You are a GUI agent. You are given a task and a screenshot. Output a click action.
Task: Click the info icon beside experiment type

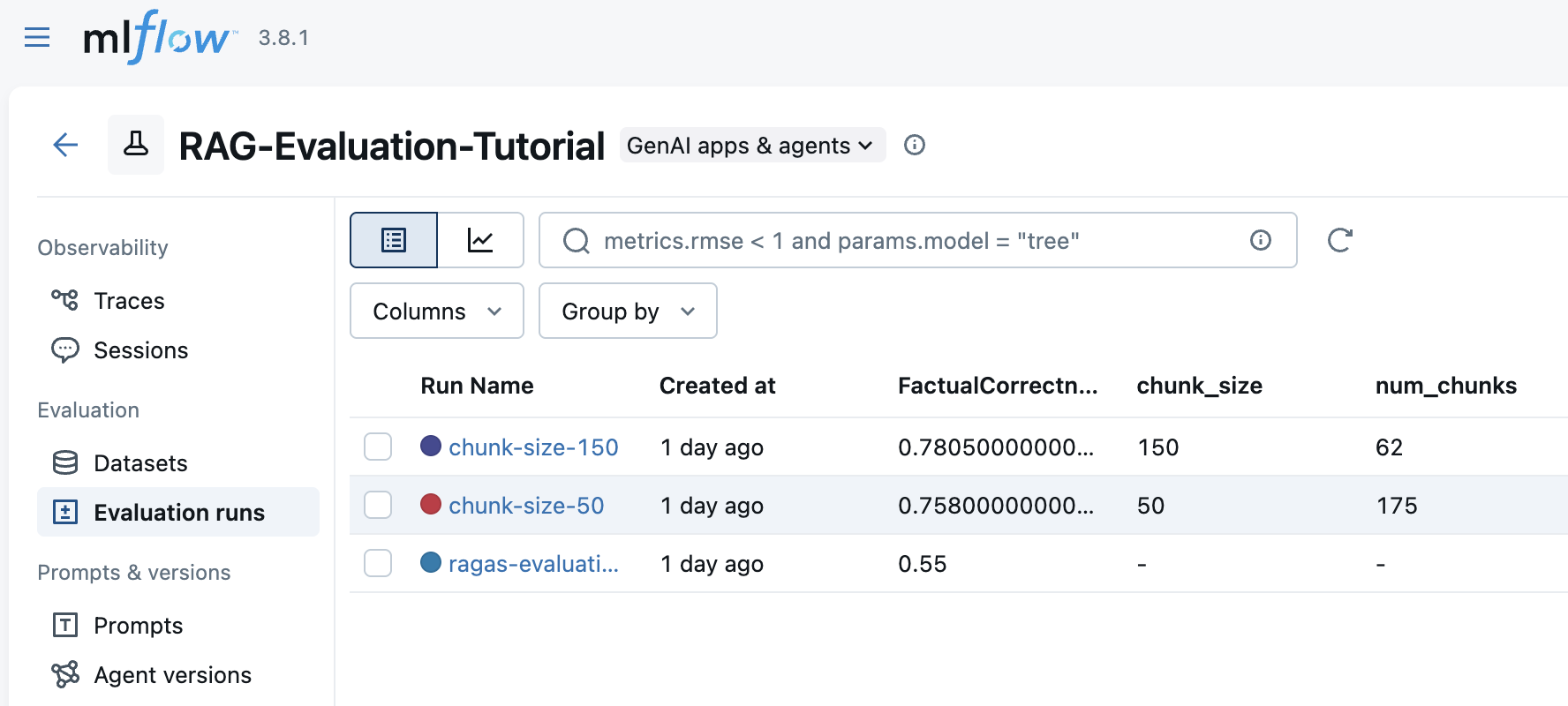pos(915,145)
